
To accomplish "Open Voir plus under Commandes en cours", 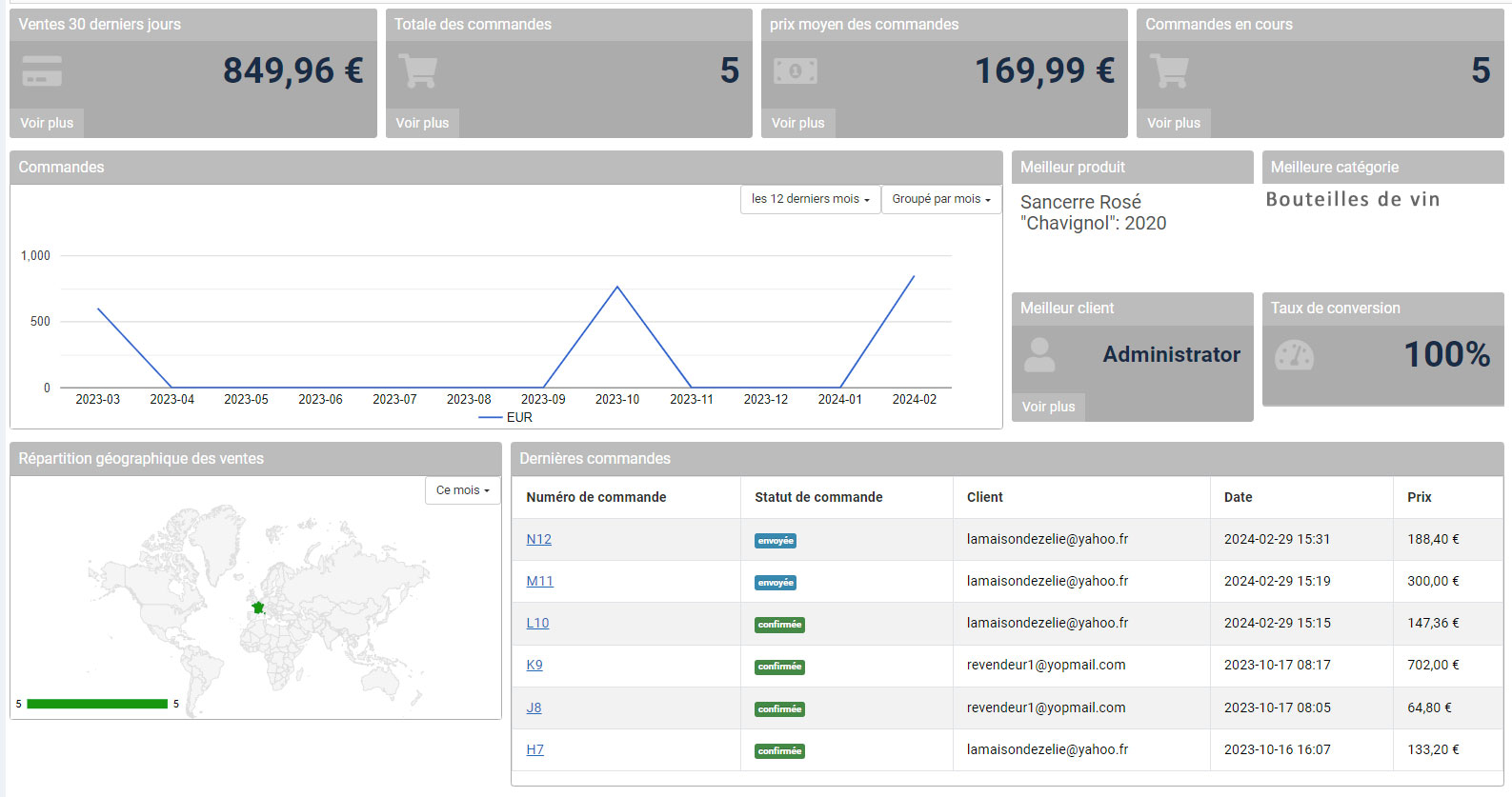I will point(1174,123).
